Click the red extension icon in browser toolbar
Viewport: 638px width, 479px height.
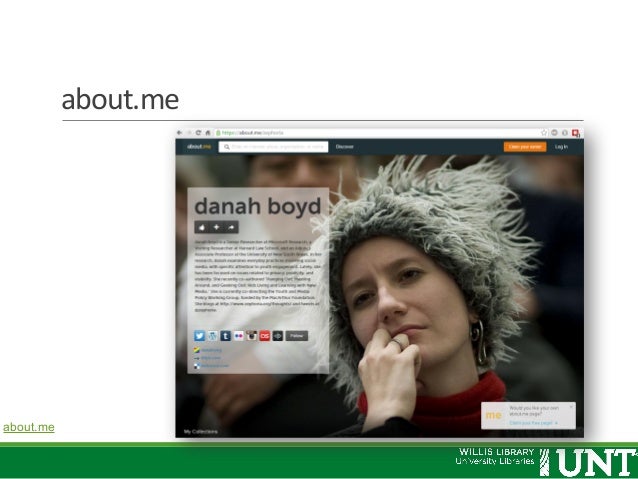click(576, 133)
